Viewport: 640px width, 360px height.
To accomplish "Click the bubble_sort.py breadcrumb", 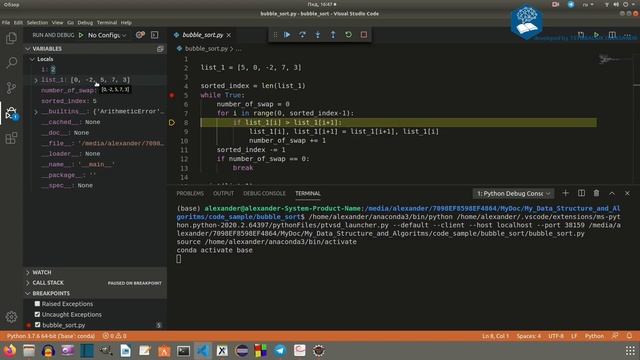I will tap(206, 49).
